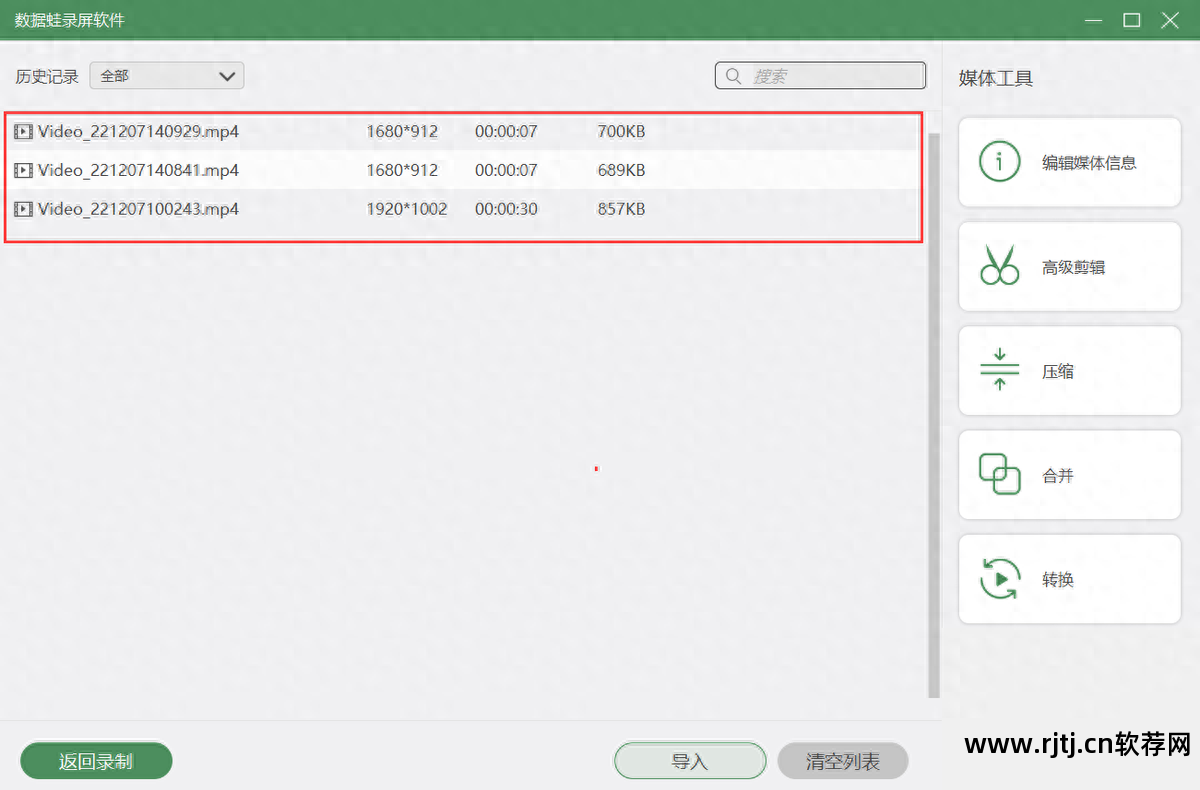This screenshot has height=790, width=1200.
Task: Minimize the 数据蛙录屏软件 window
Action: pyautogui.click(x=1095, y=20)
